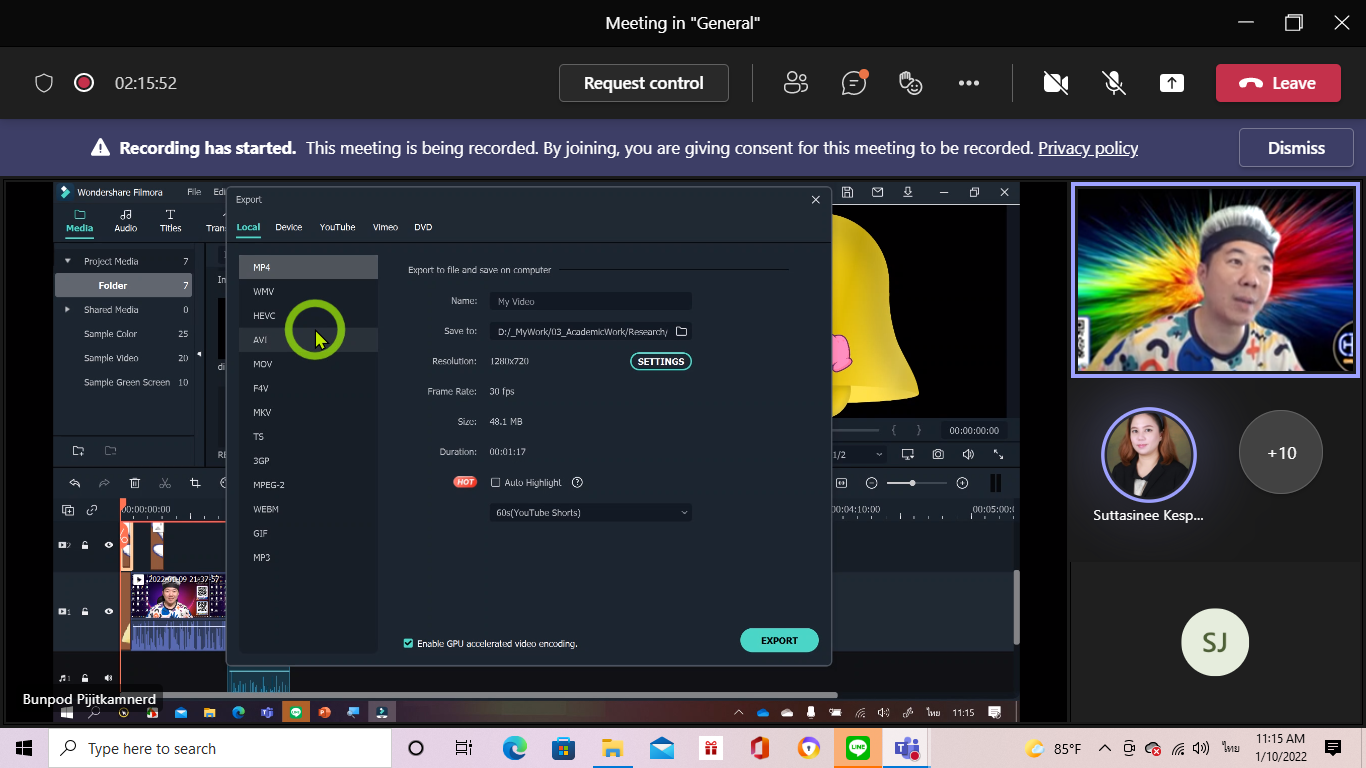1366x768 pixels.
Task: Select the Filmora crop tool icon
Action: point(196,483)
